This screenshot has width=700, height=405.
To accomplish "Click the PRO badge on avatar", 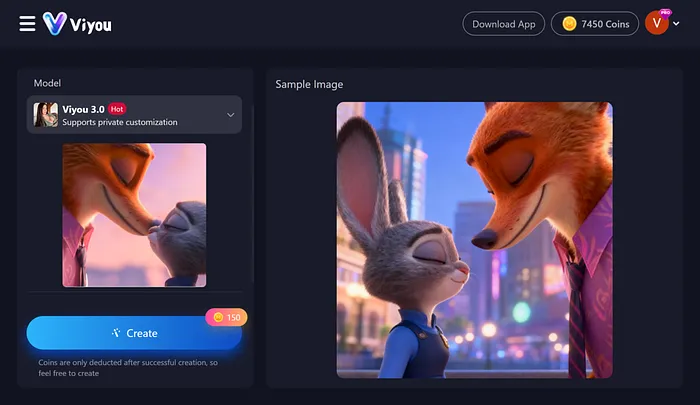I will pos(665,13).
